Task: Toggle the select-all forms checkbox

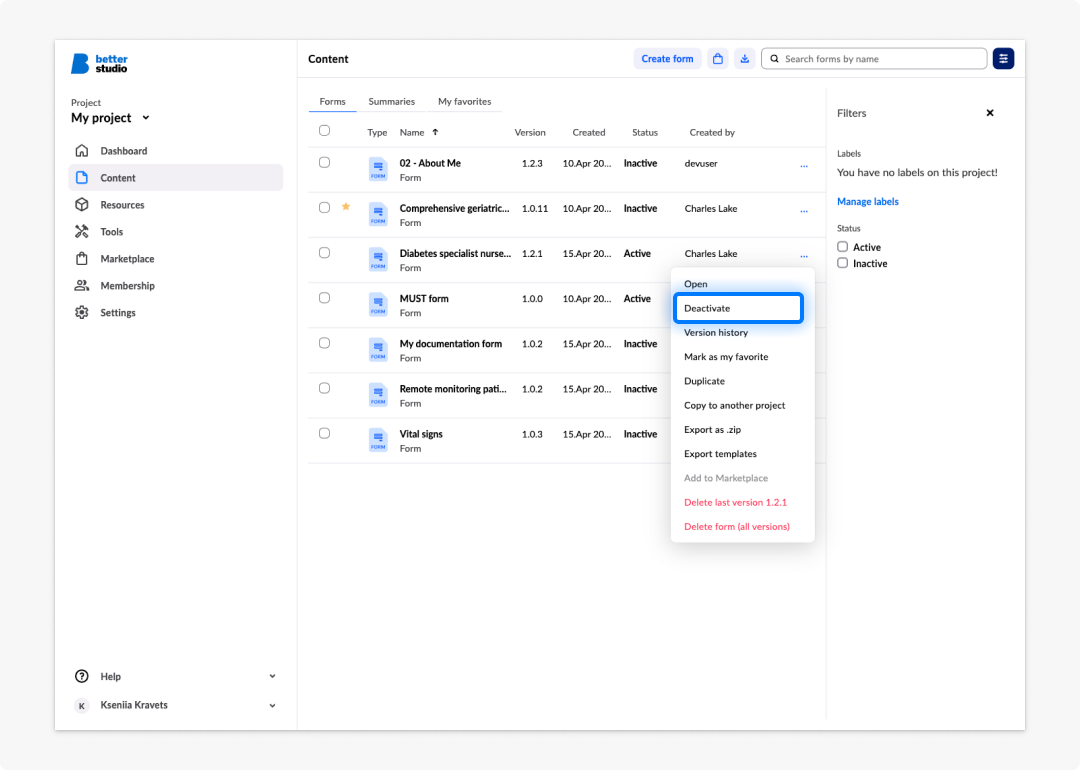Action: [324, 131]
